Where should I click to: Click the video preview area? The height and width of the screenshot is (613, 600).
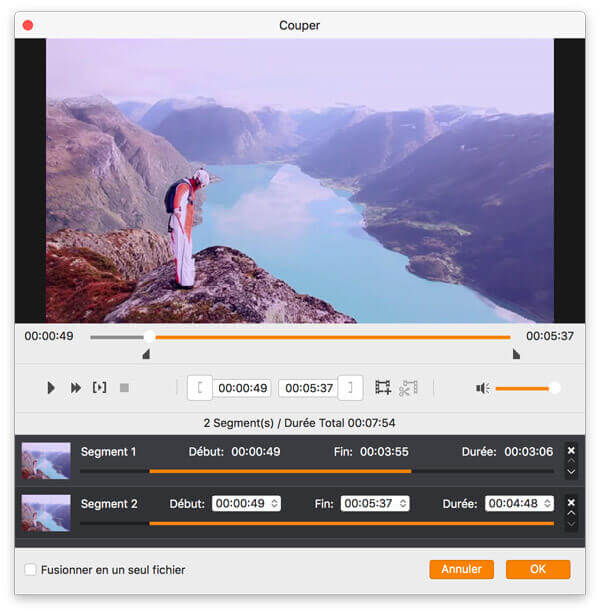tap(300, 181)
